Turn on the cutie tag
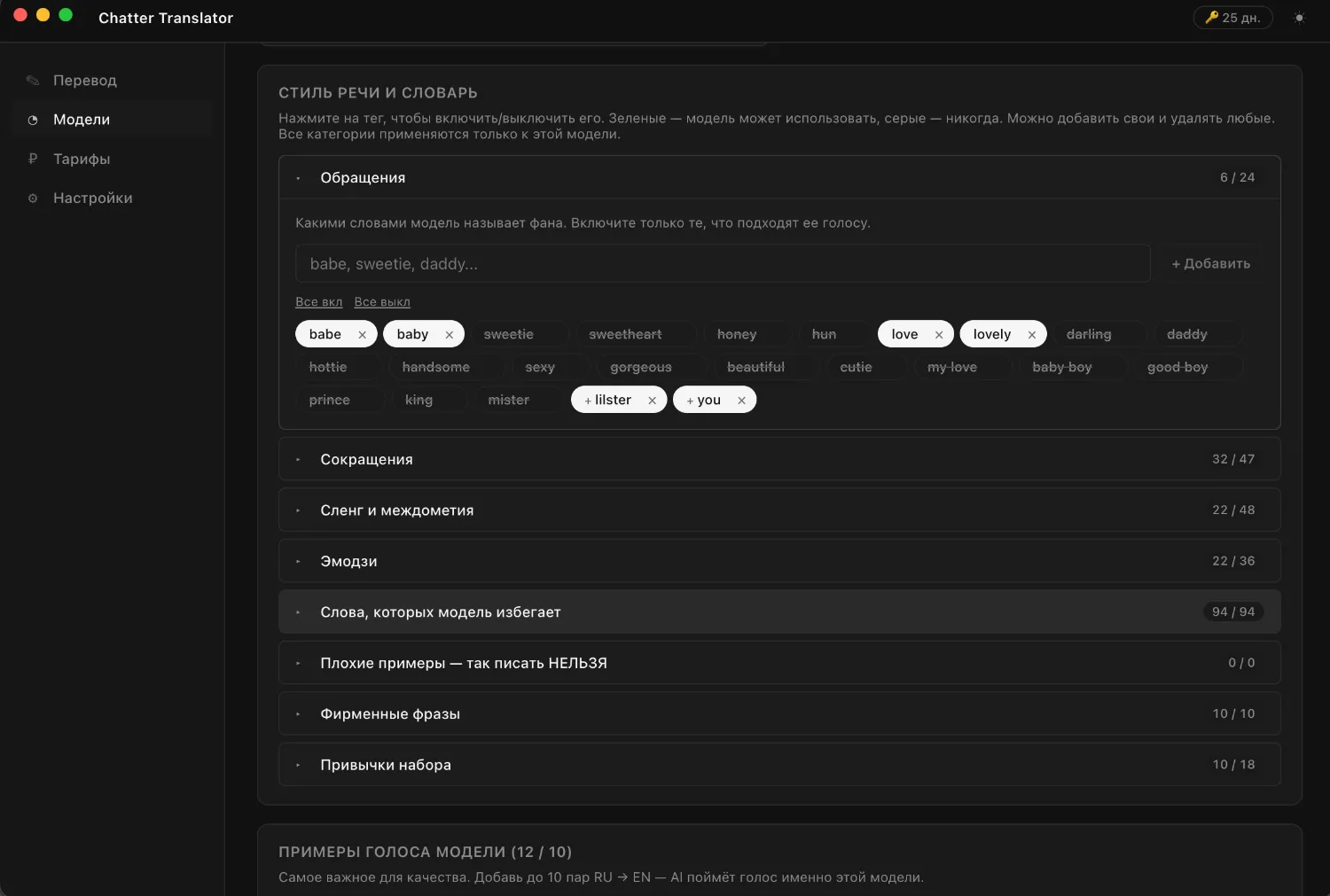1330x896 pixels. click(x=866, y=367)
